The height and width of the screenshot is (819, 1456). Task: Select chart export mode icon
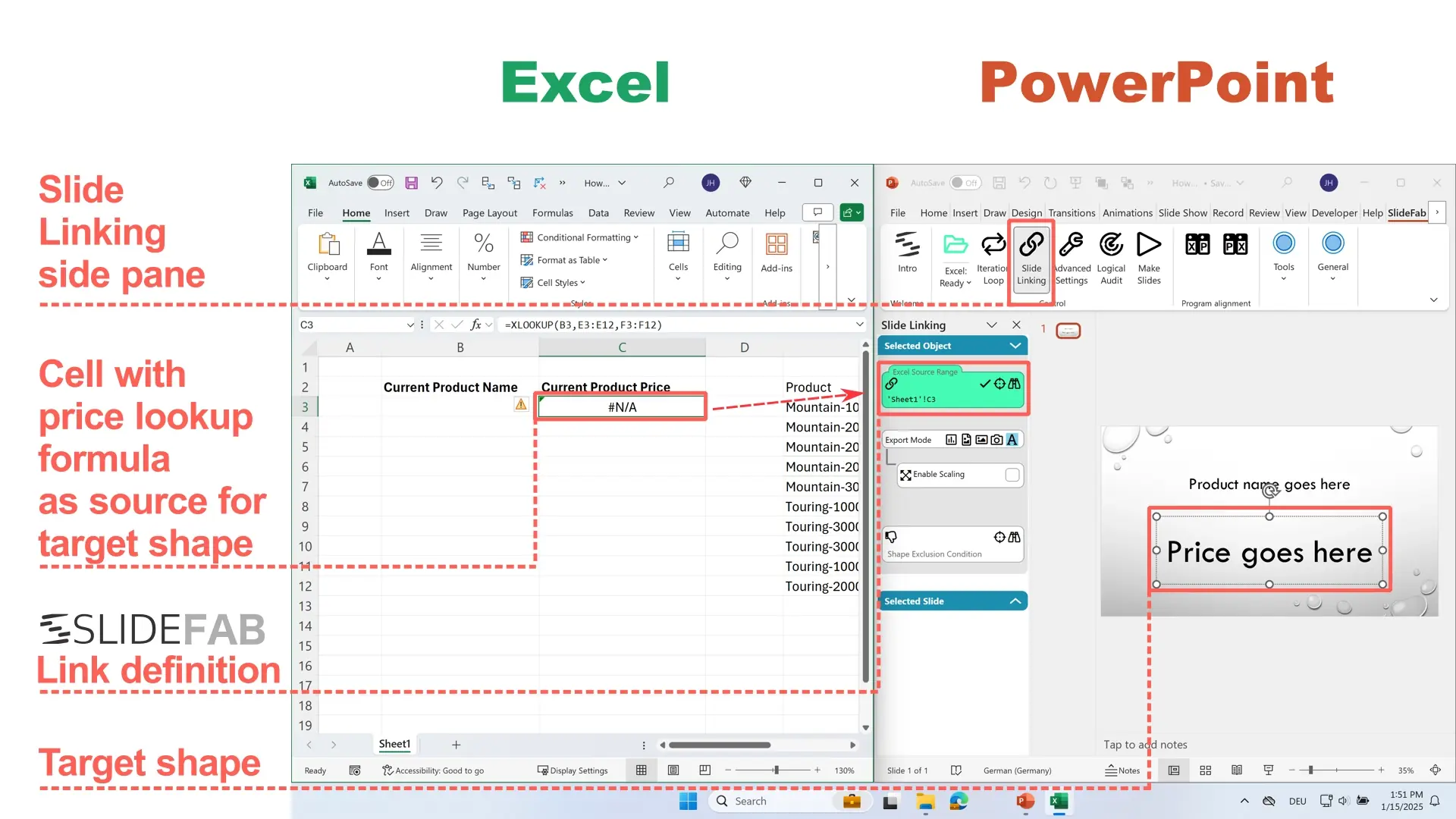coord(951,440)
